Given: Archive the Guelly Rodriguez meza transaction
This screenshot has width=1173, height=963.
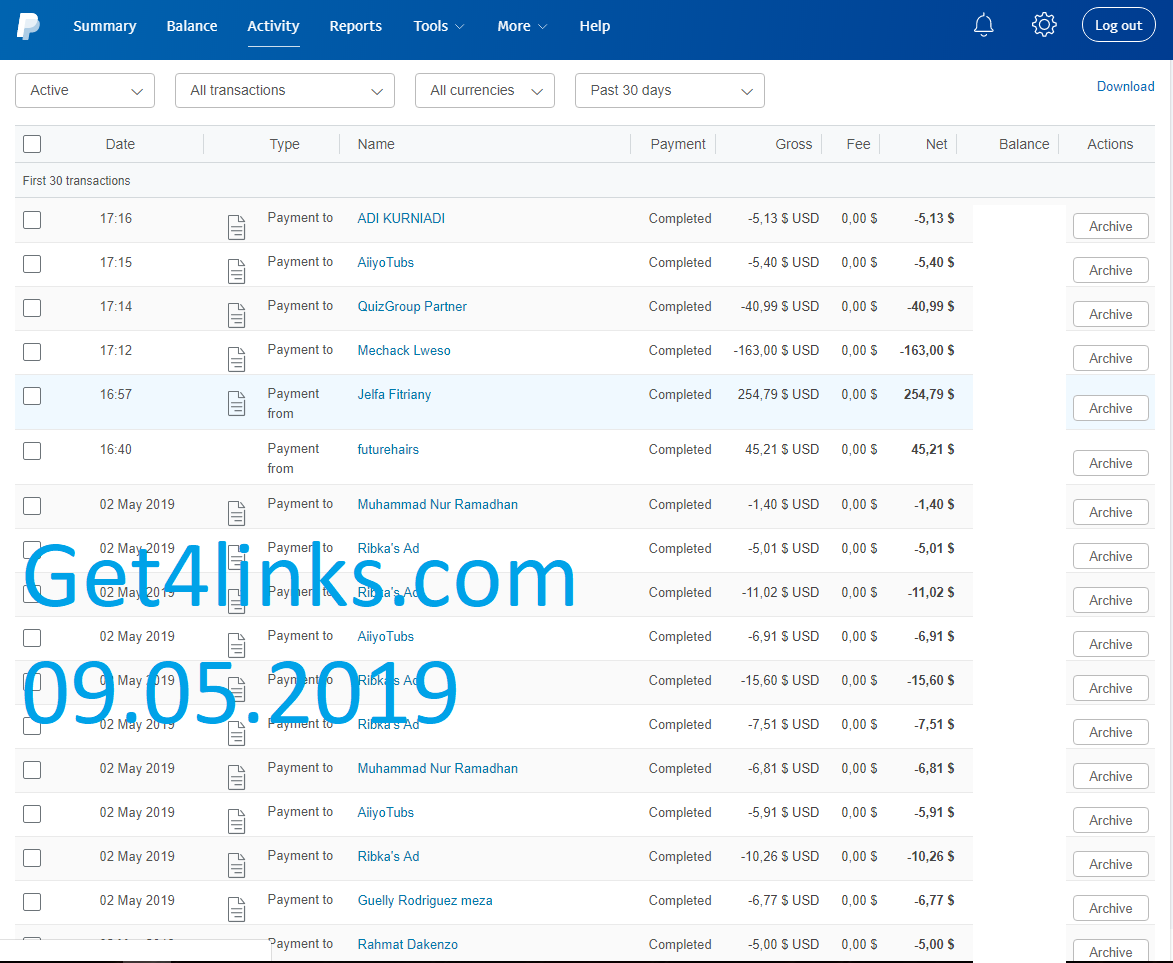Looking at the screenshot, I should pyautogui.click(x=1110, y=908).
